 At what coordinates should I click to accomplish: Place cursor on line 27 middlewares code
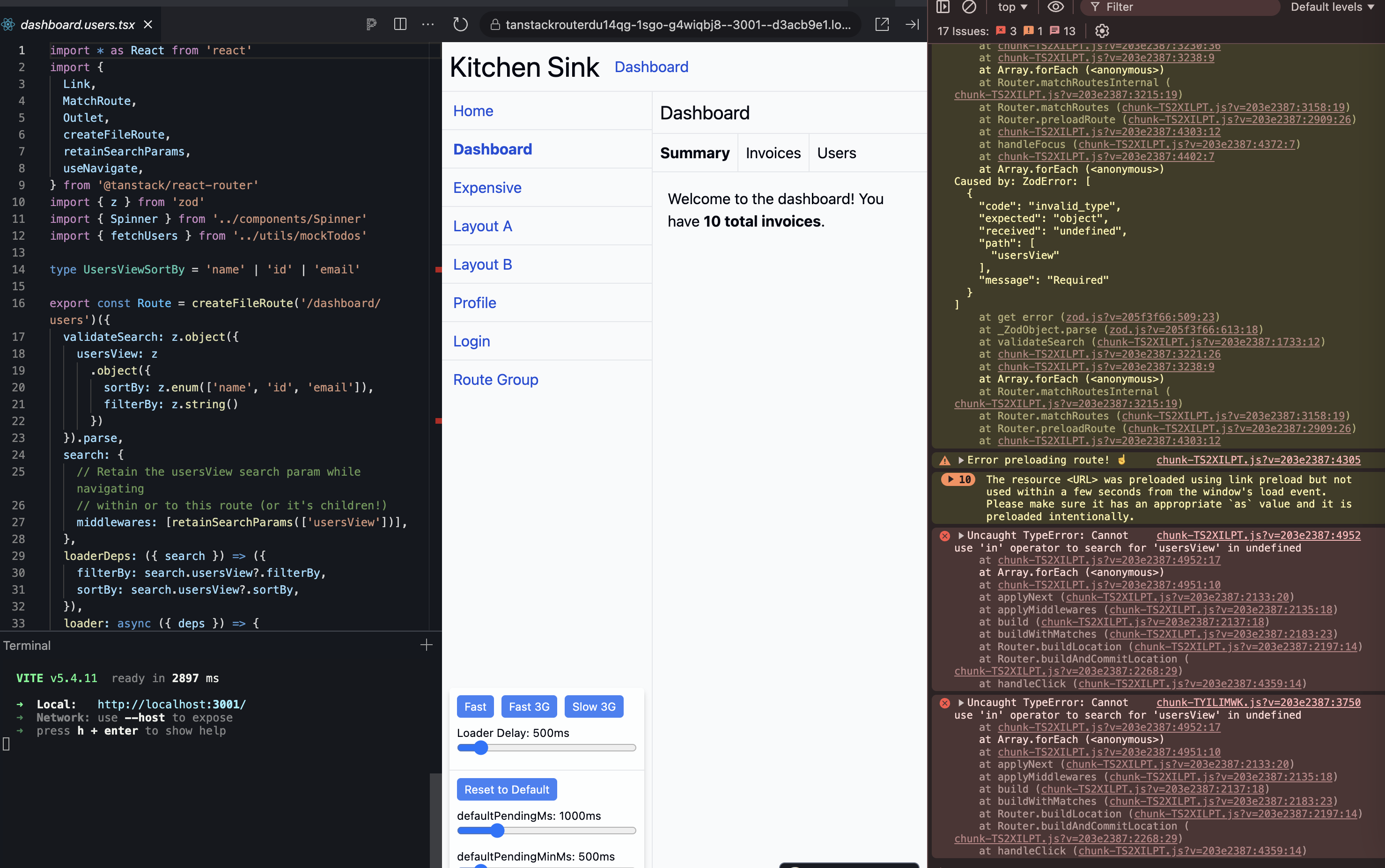point(242,522)
